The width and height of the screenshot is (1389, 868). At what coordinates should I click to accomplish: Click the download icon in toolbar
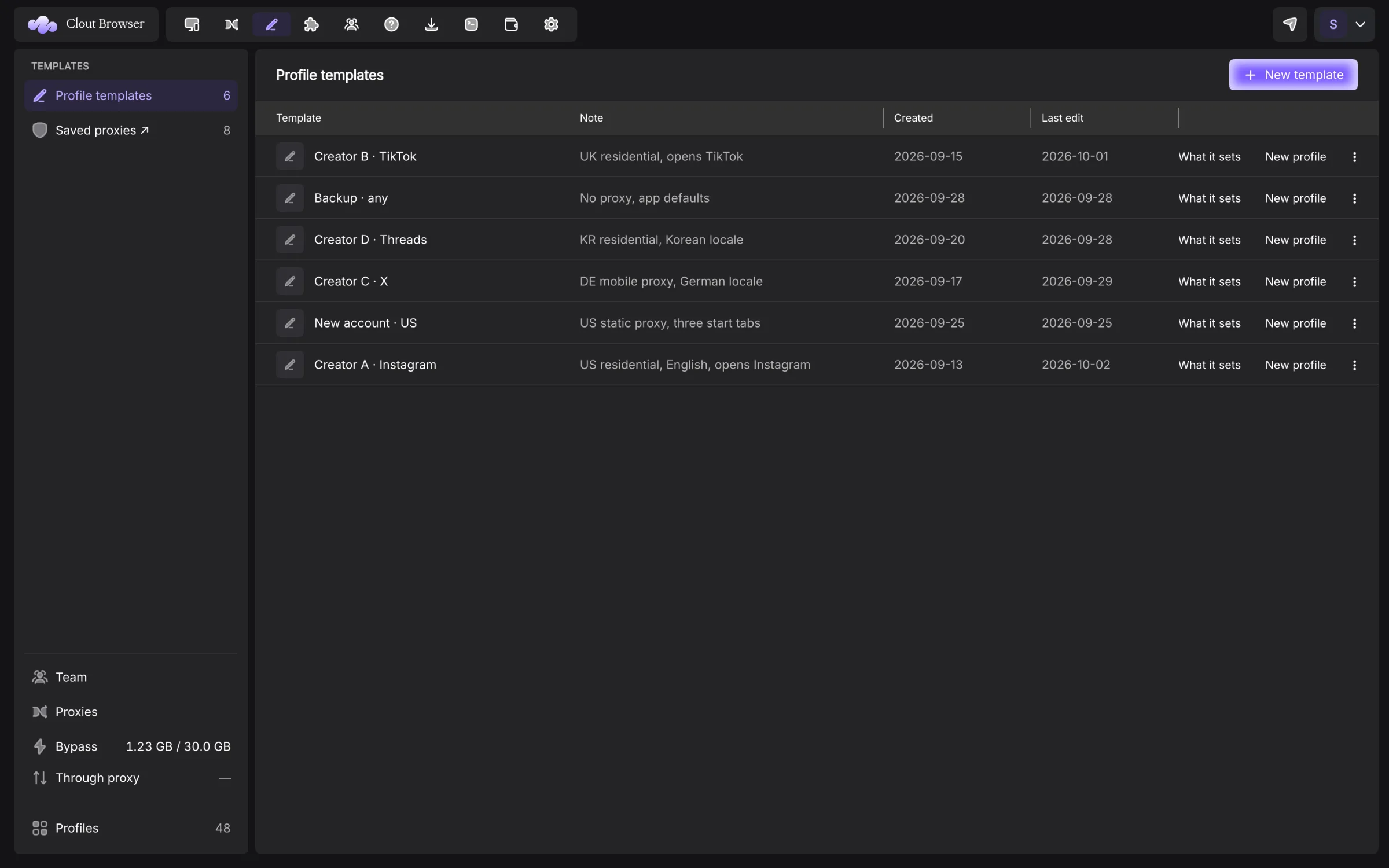[431, 24]
